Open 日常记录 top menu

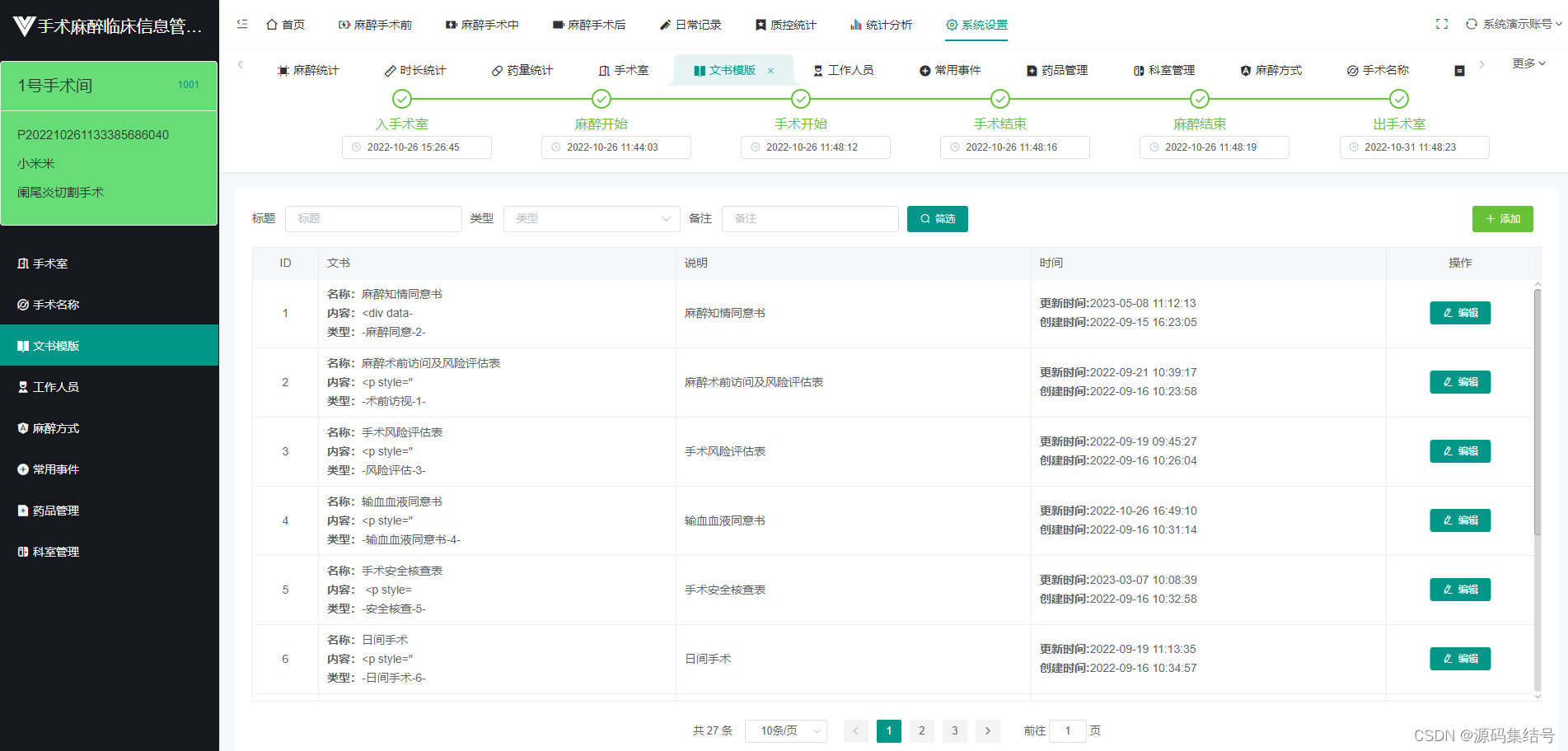(x=690, y=25)
